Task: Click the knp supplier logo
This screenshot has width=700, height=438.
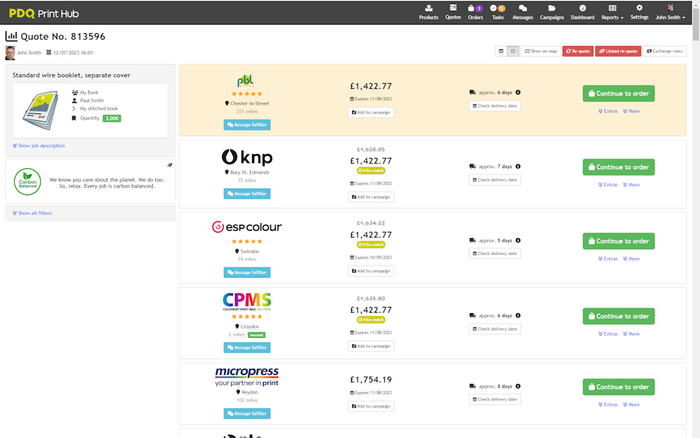Action: click(247, 157)
